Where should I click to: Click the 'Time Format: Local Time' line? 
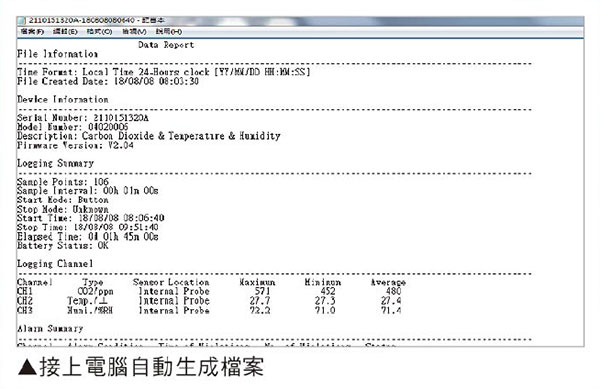tap(164, 72)
